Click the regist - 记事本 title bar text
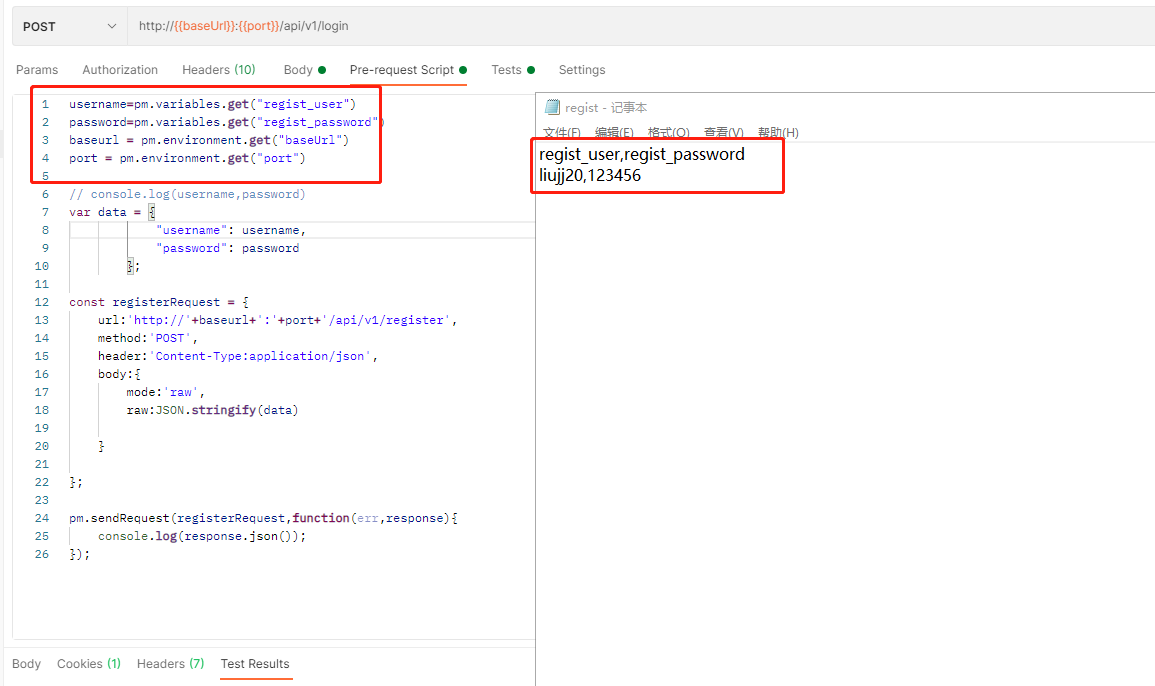The width and height of the screenshot is (1155, 686). coord(606,108)
